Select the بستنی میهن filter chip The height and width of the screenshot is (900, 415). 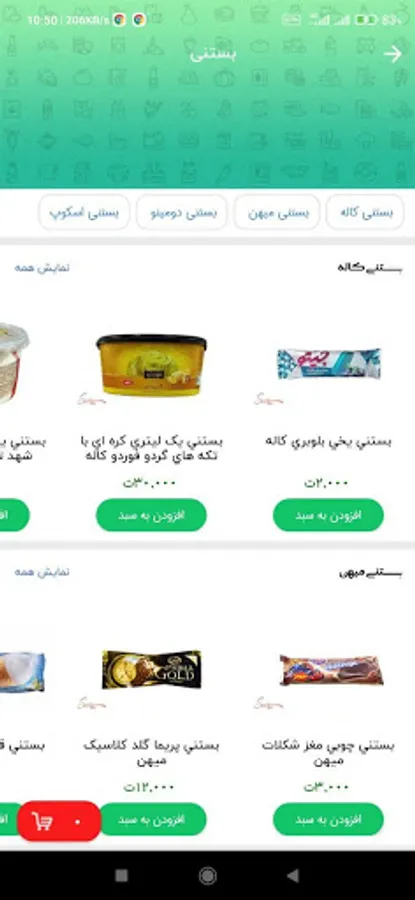pyautogui.click(x=277, y=212)
